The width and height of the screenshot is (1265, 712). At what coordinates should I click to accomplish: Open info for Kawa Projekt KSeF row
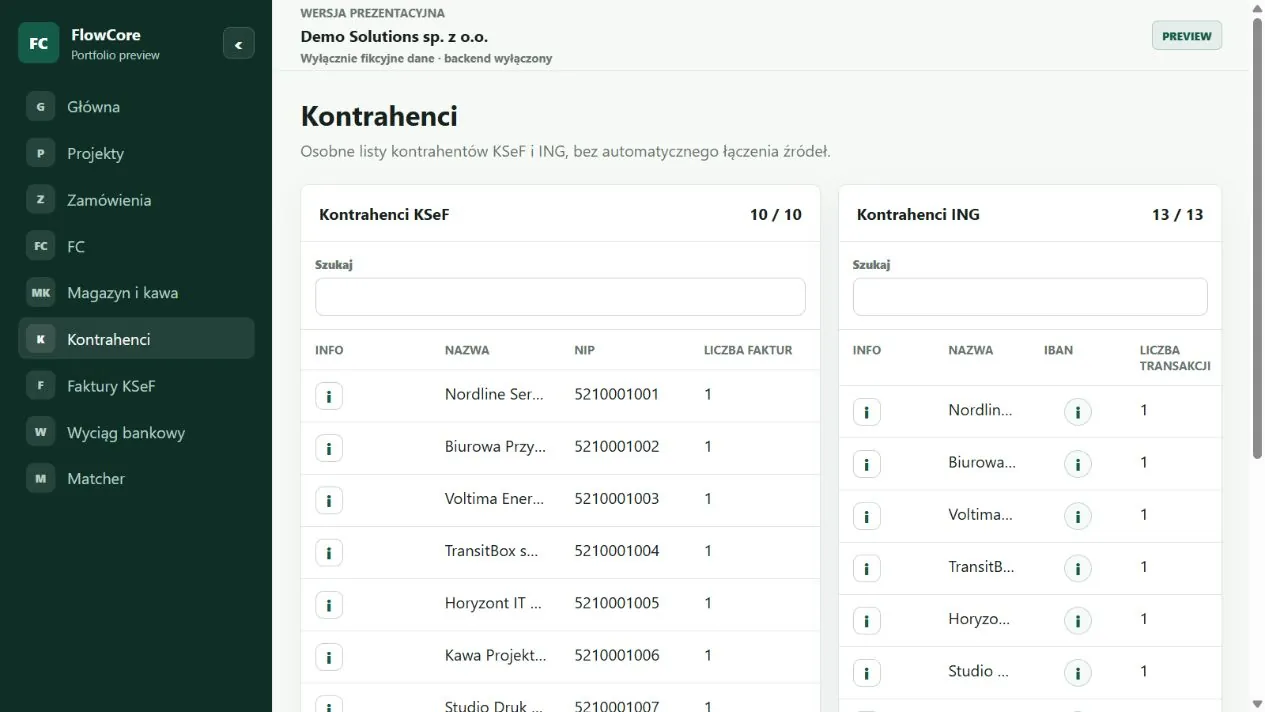[329, 656]
